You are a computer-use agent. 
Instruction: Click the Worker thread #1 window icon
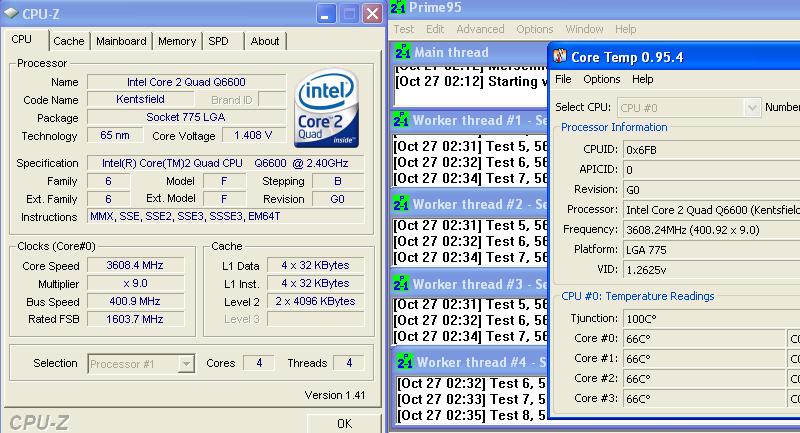pyautogui.click(x=401, y=119)
